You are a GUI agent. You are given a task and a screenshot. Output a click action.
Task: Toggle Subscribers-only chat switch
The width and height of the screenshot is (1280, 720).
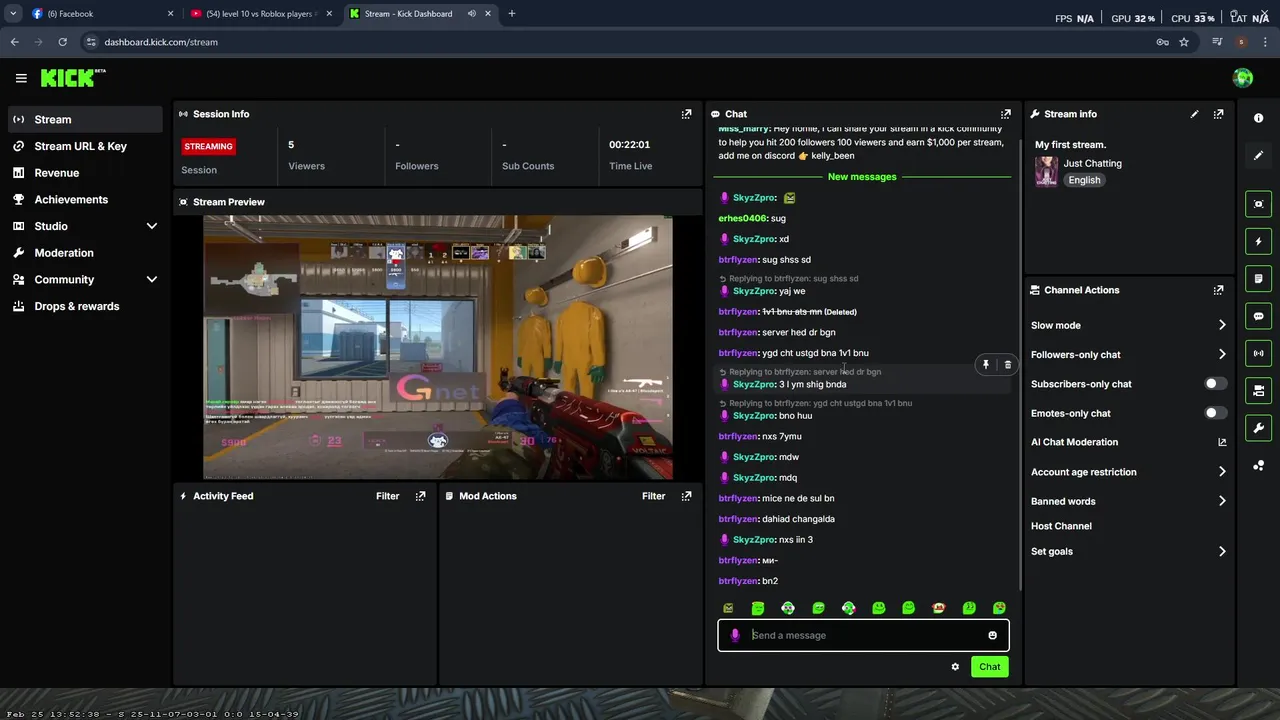coord(1216,384)
